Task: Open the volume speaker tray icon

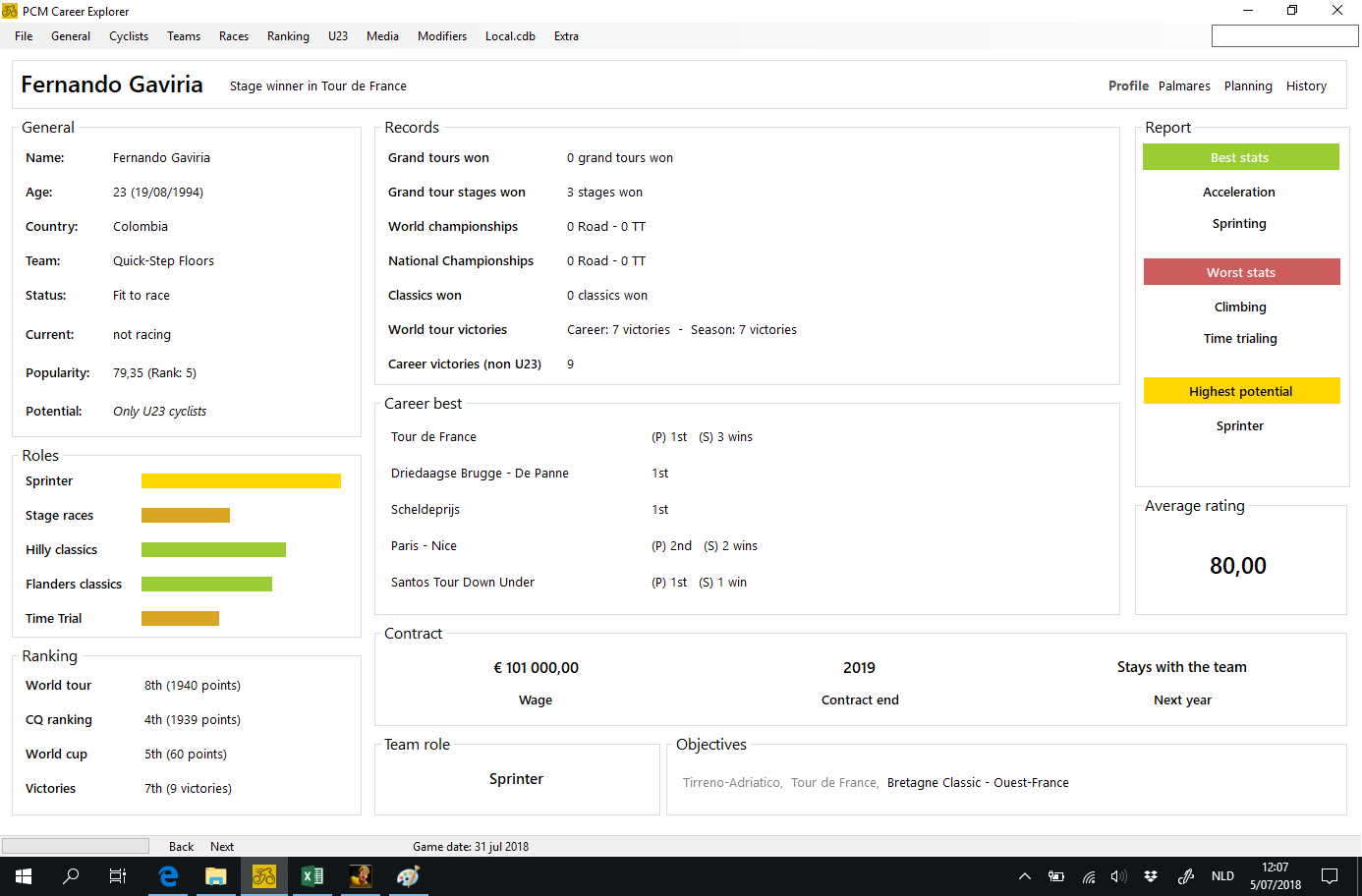Action: [1118, 876]
